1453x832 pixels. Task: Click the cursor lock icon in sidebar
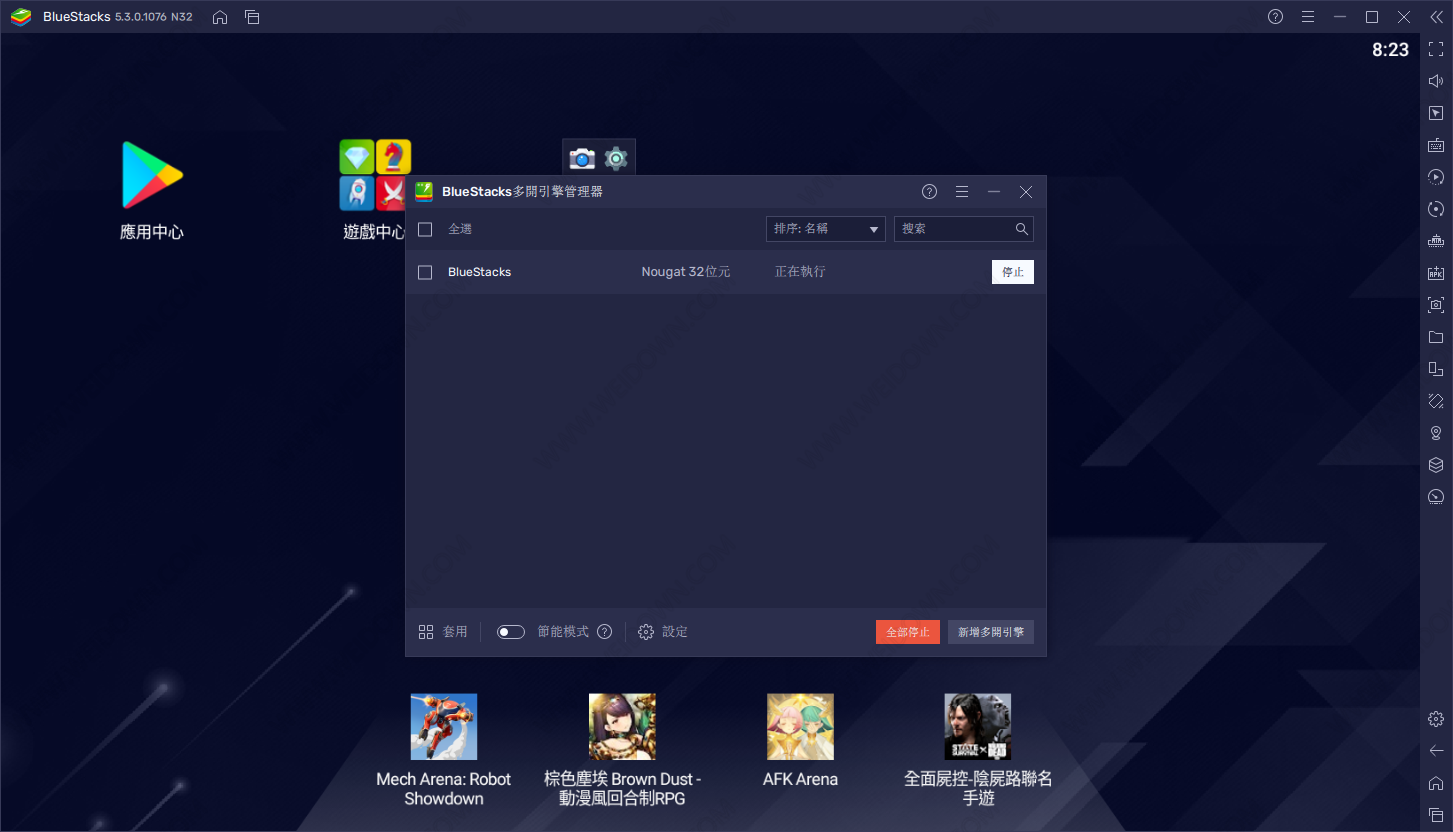point(1436,113)
